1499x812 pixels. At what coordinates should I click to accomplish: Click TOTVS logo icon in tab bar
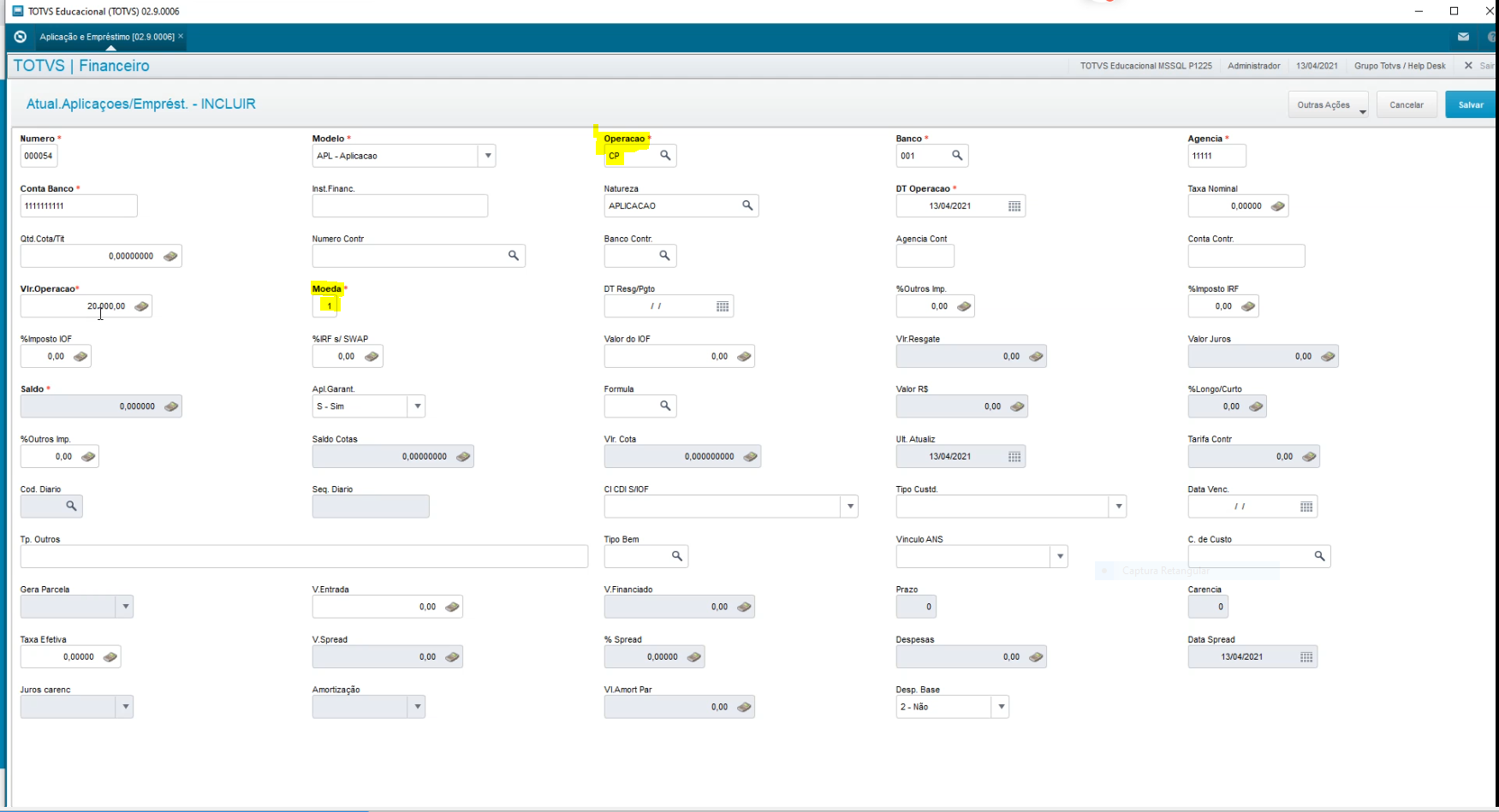coord(21,37)
